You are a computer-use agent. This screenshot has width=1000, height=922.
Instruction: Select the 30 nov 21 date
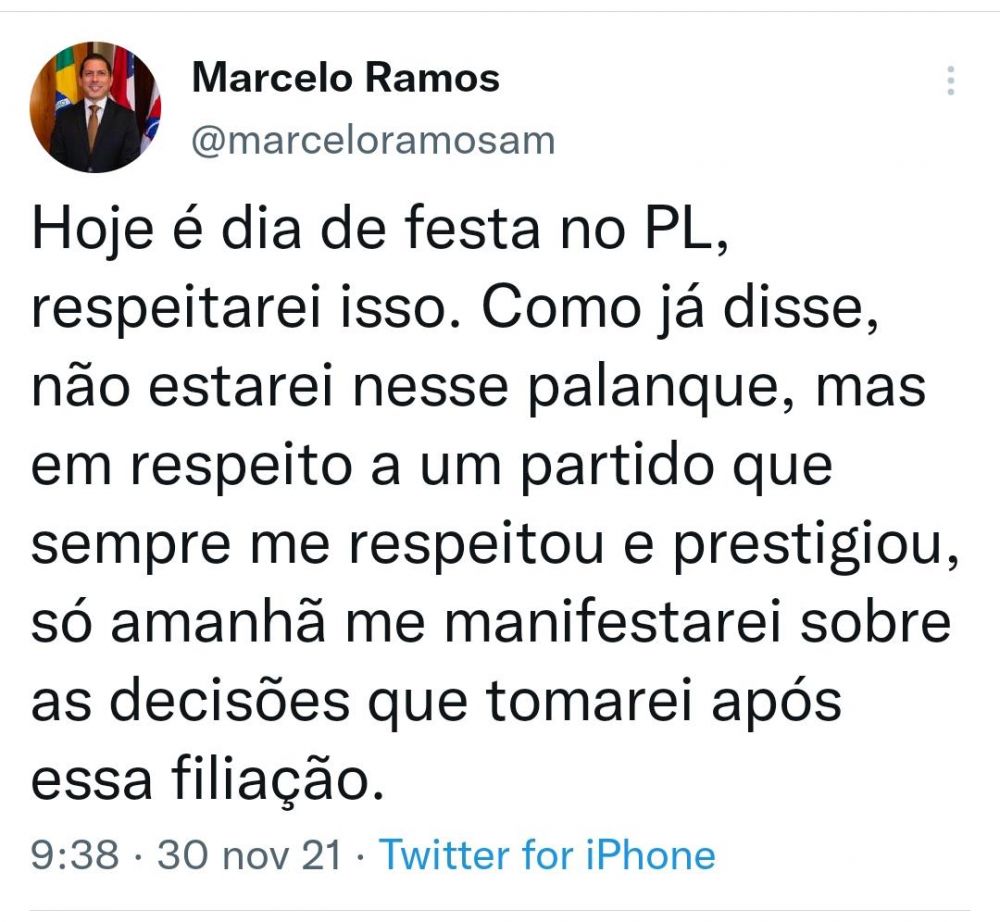(x=249, y=854)
